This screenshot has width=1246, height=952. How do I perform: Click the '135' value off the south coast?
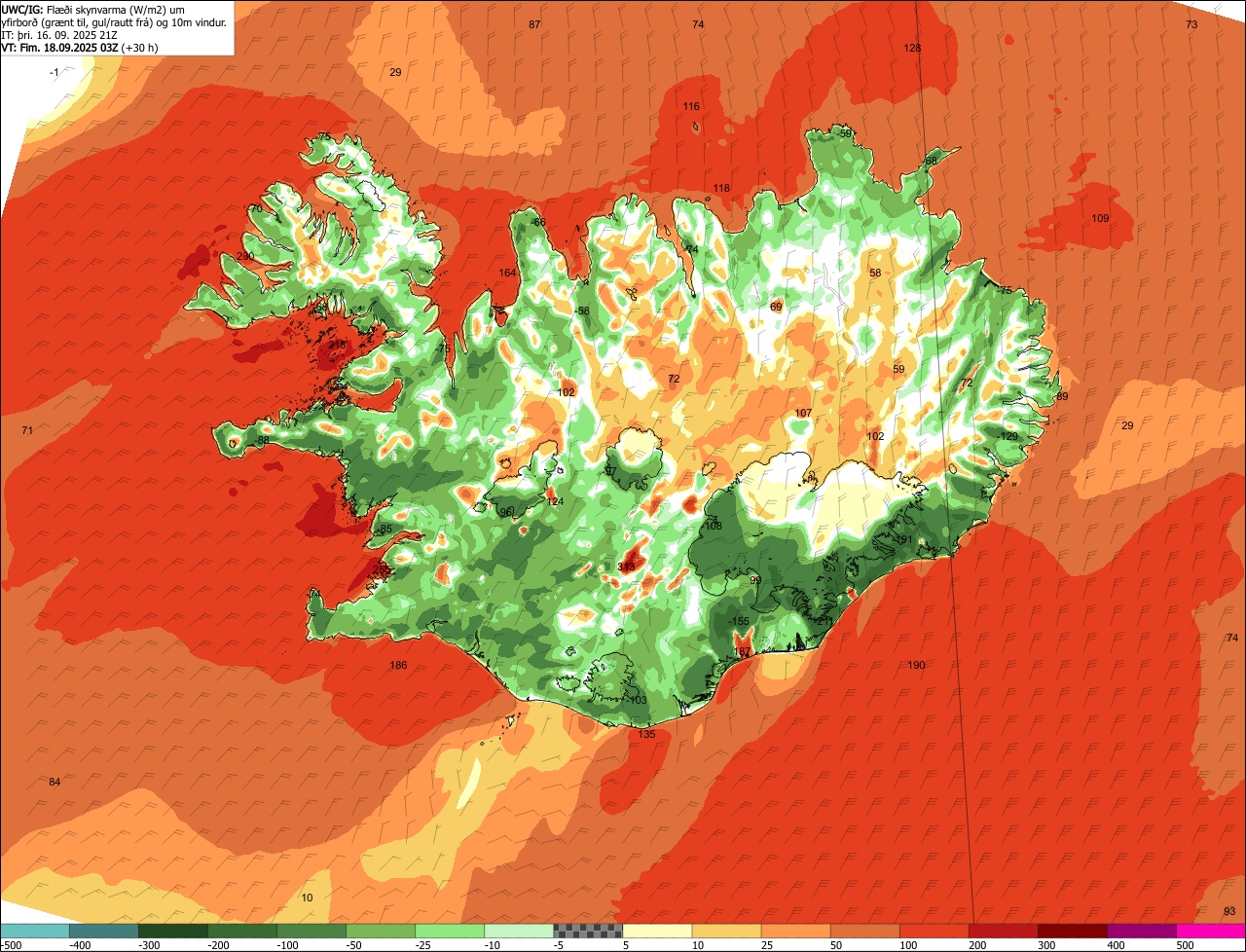647,734
